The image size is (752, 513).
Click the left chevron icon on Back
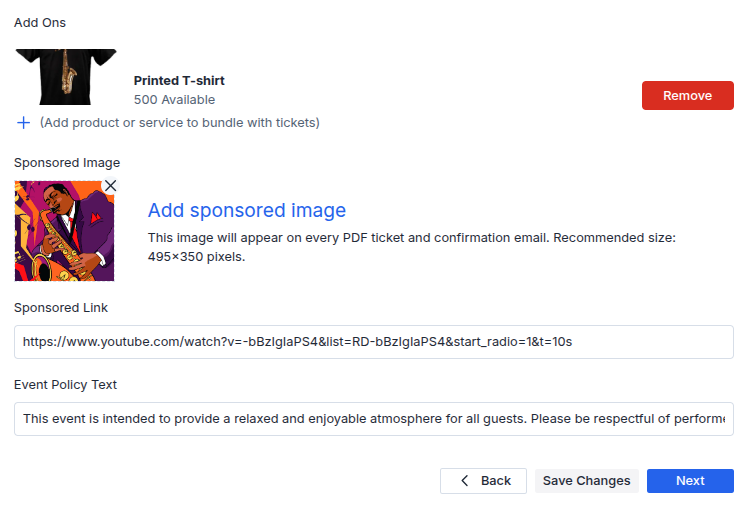pos(464,480)
